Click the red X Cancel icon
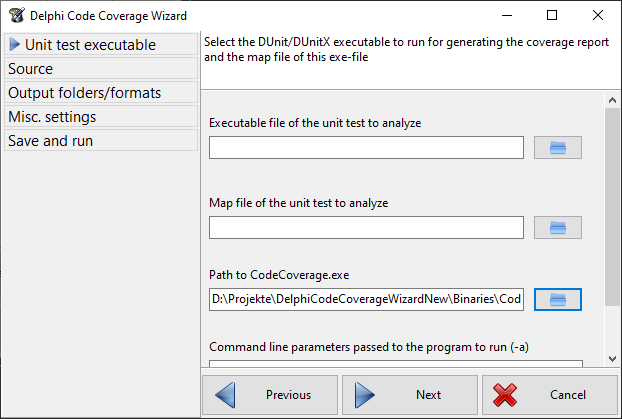This screenshot has width=622, height=419. [505, 394]
